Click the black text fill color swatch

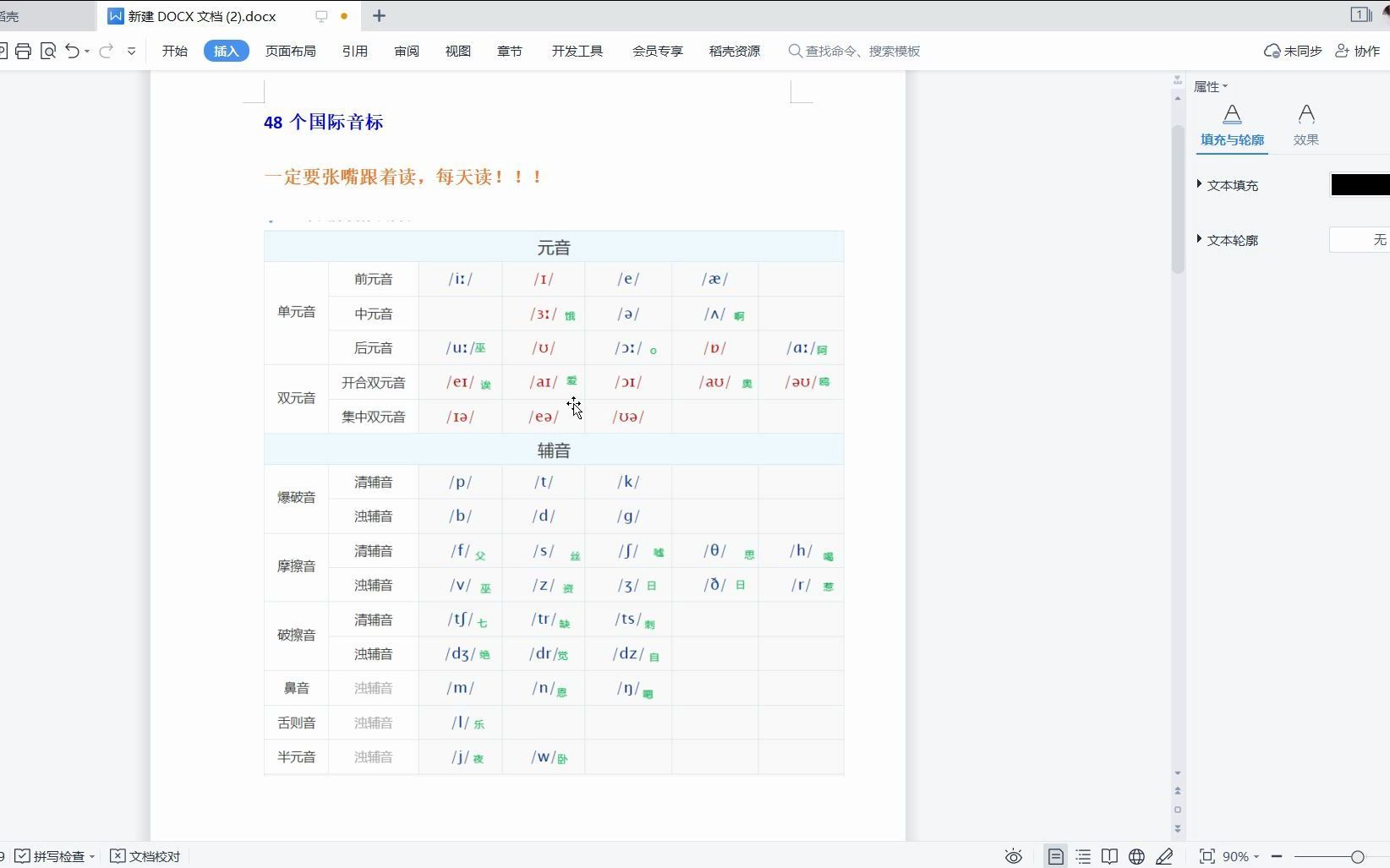pos(1360,185)
